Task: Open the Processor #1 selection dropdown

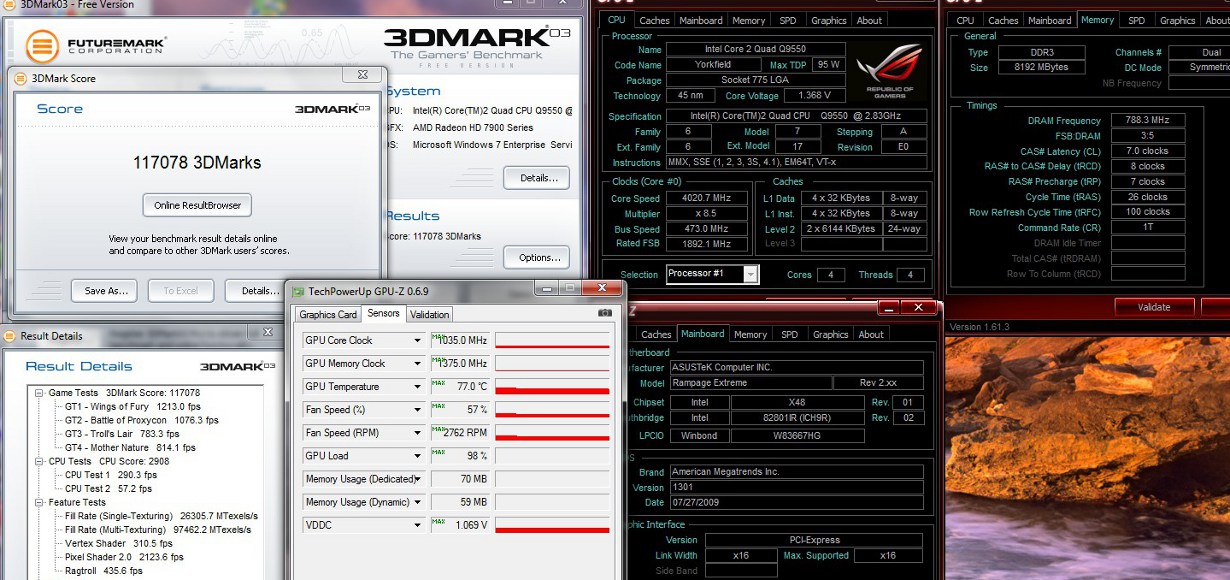Action: click(750, 274)
